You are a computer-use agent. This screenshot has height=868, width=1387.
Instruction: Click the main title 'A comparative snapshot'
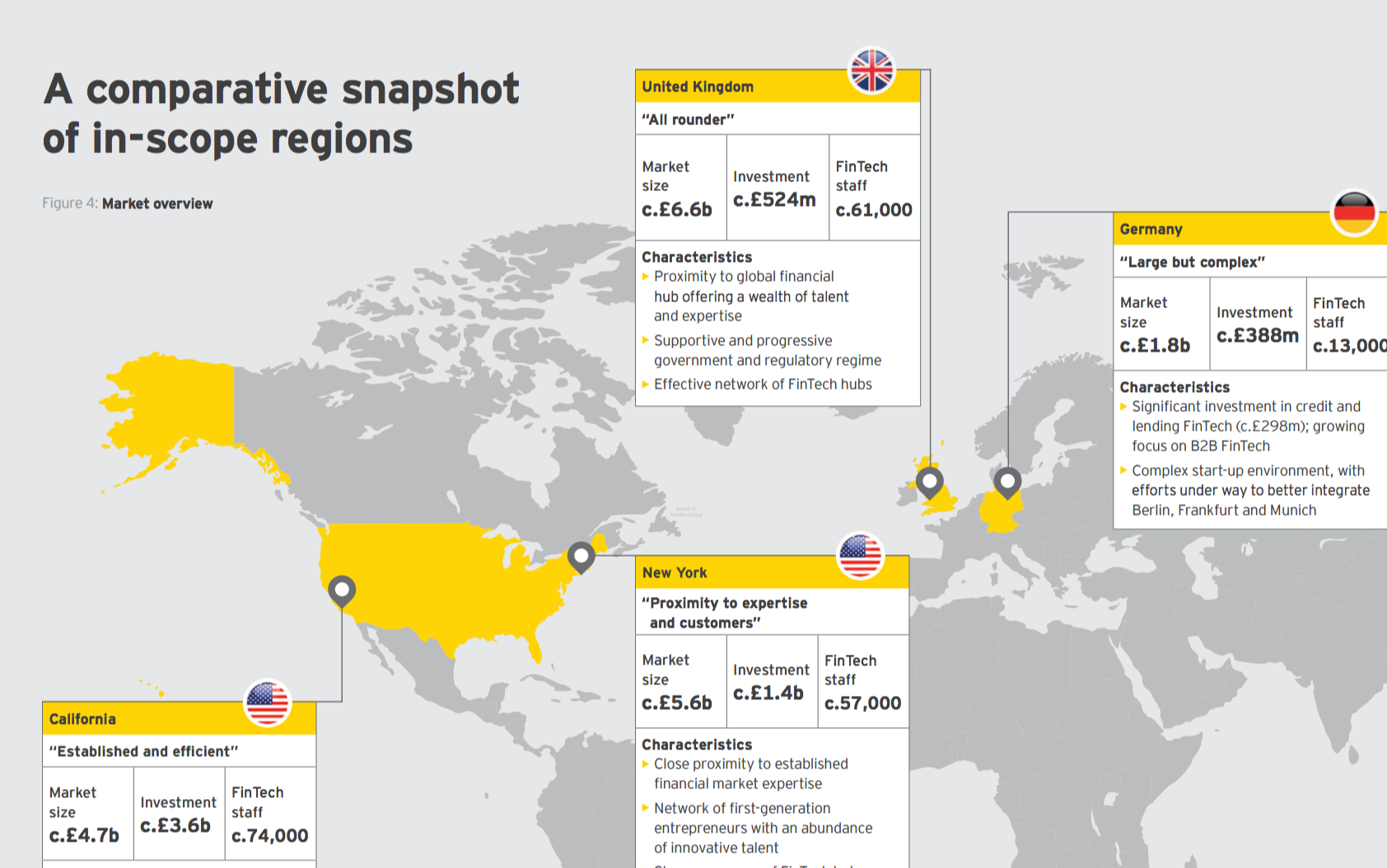(281, 89)
